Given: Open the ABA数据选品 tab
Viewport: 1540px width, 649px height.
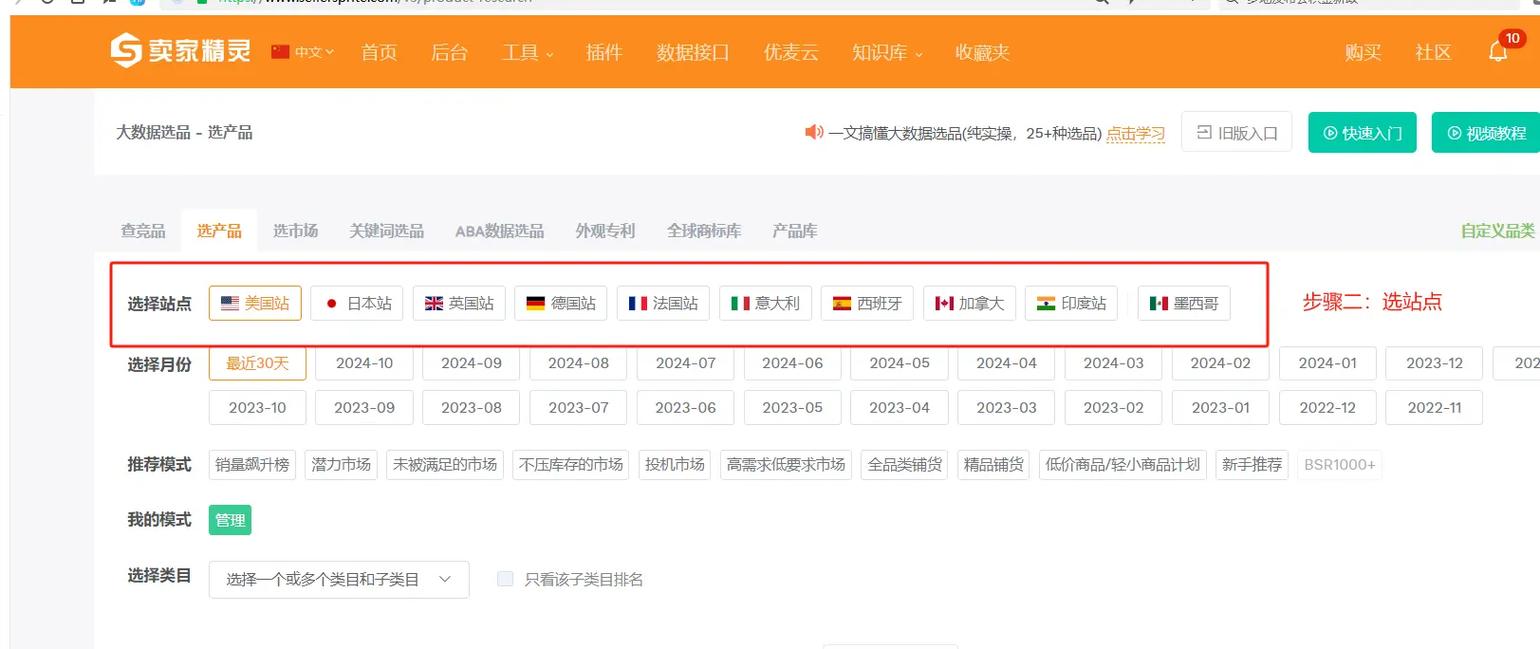Looking at the screenshot, I should (x=498, y=229).
